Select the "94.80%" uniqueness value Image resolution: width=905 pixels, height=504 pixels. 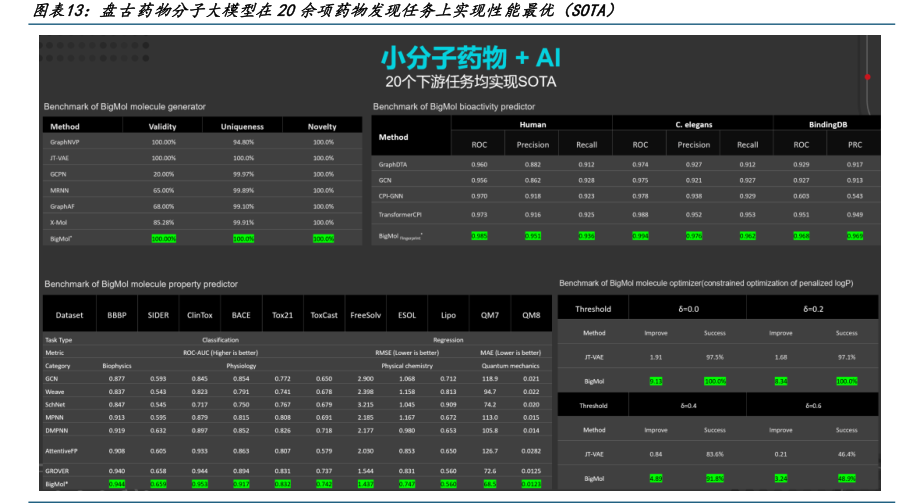(244, 142)
